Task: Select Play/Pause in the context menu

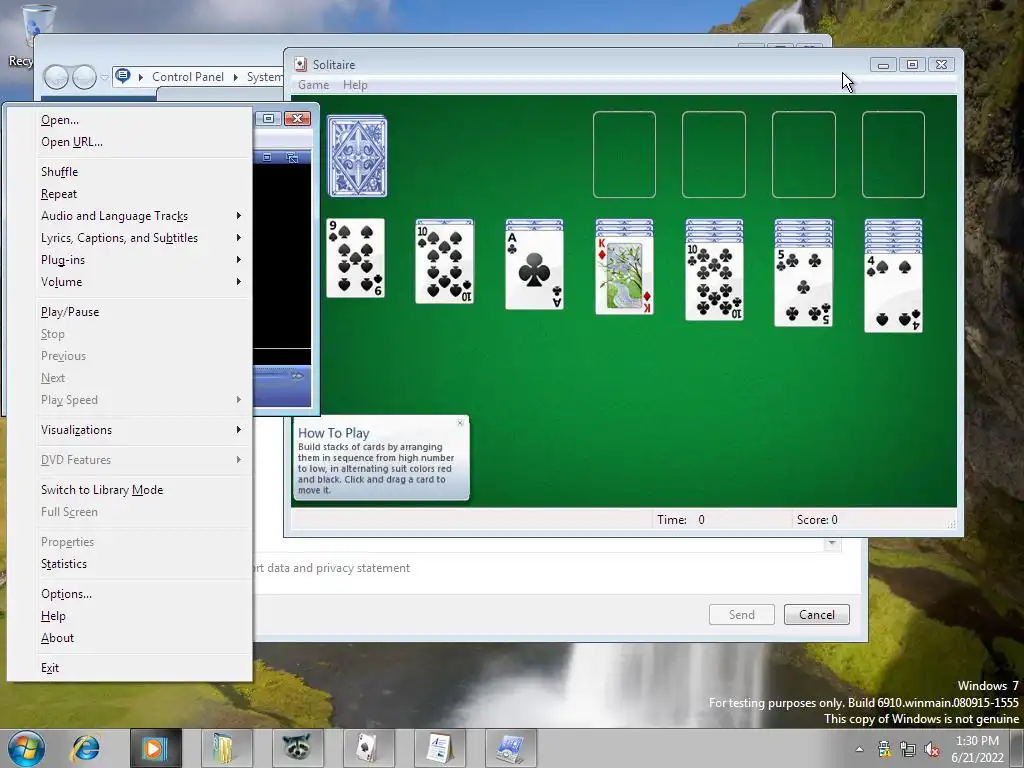Action: pyautogui.click(x=129, y=312)
